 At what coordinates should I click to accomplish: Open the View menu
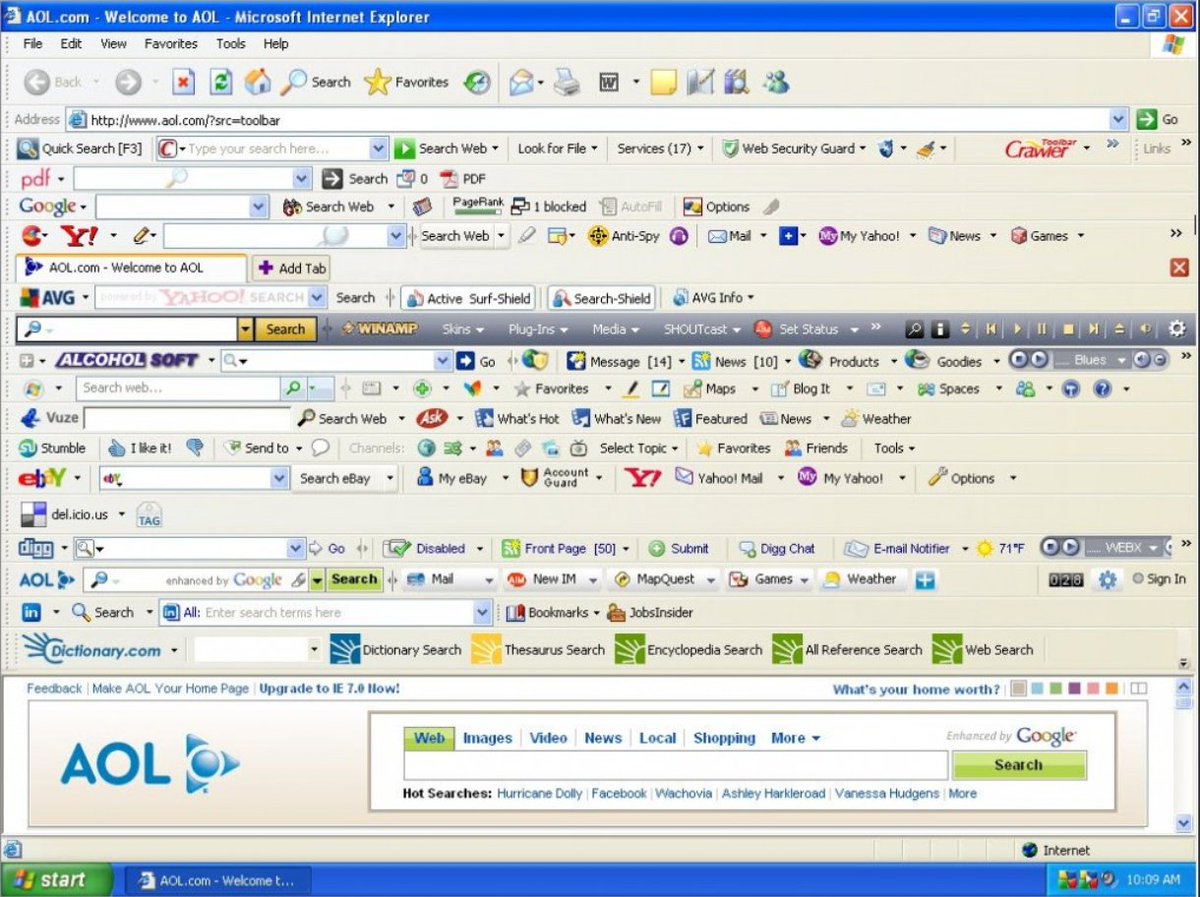click(x=113, y=44)
